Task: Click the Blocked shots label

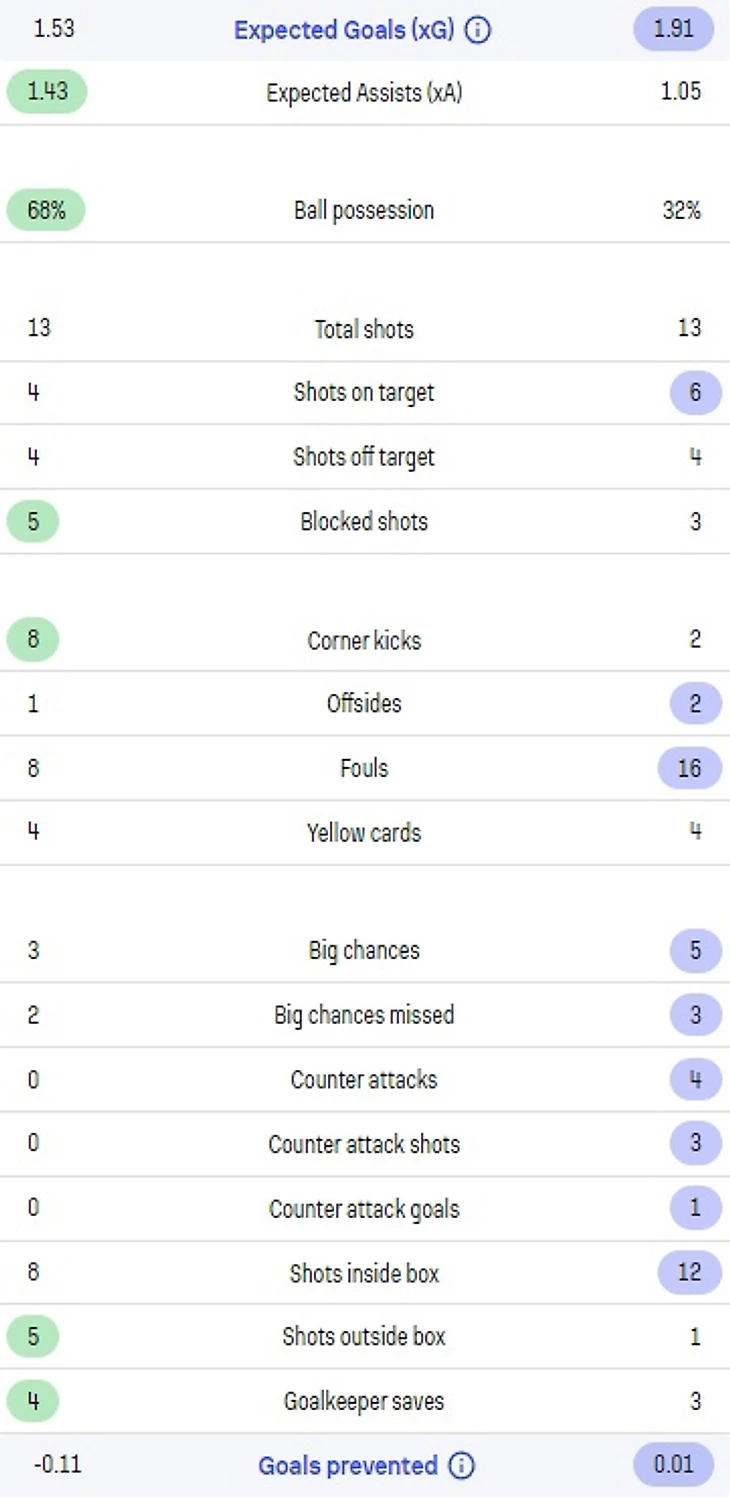Action: (x=364, y=521)
